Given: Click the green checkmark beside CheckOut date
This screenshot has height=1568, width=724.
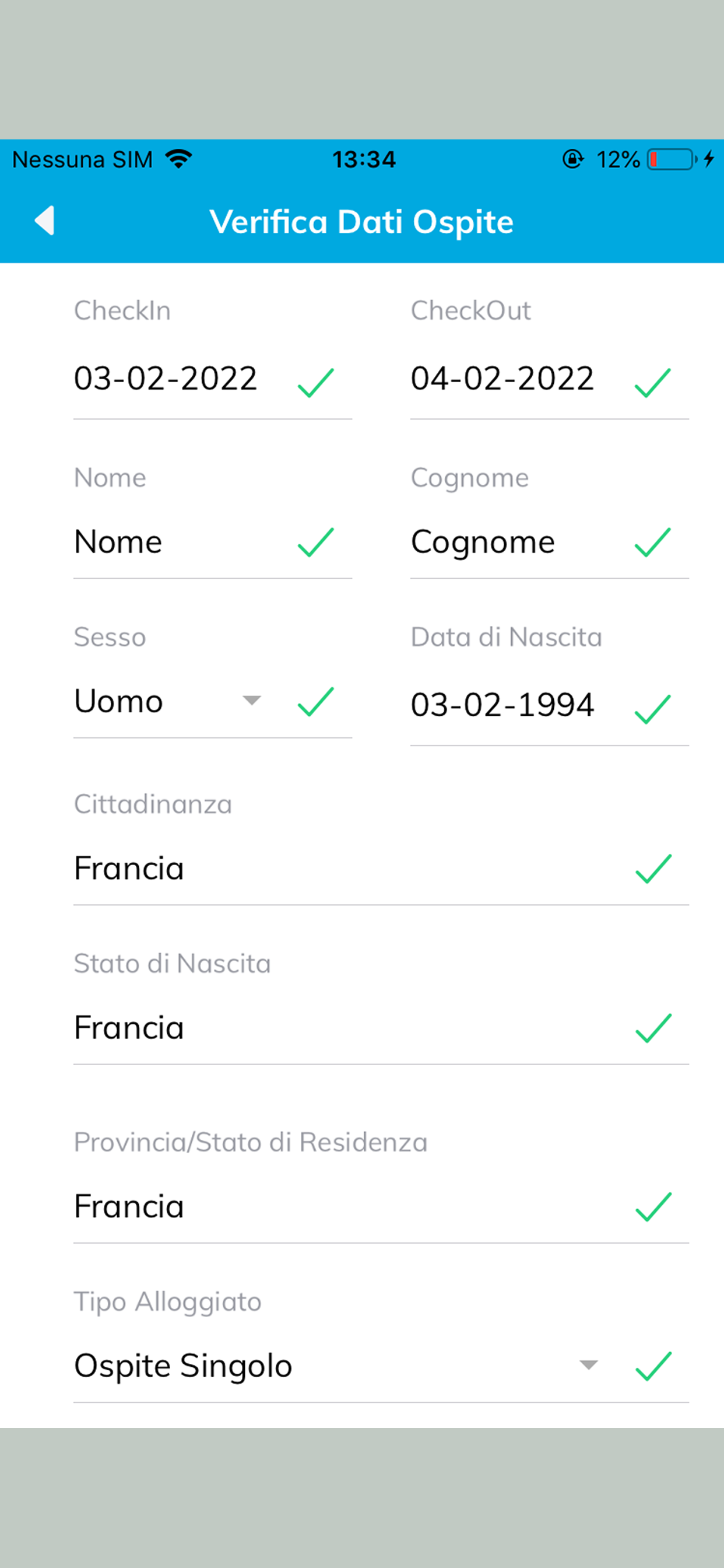Looking at the screenshot, I should 653,382.
